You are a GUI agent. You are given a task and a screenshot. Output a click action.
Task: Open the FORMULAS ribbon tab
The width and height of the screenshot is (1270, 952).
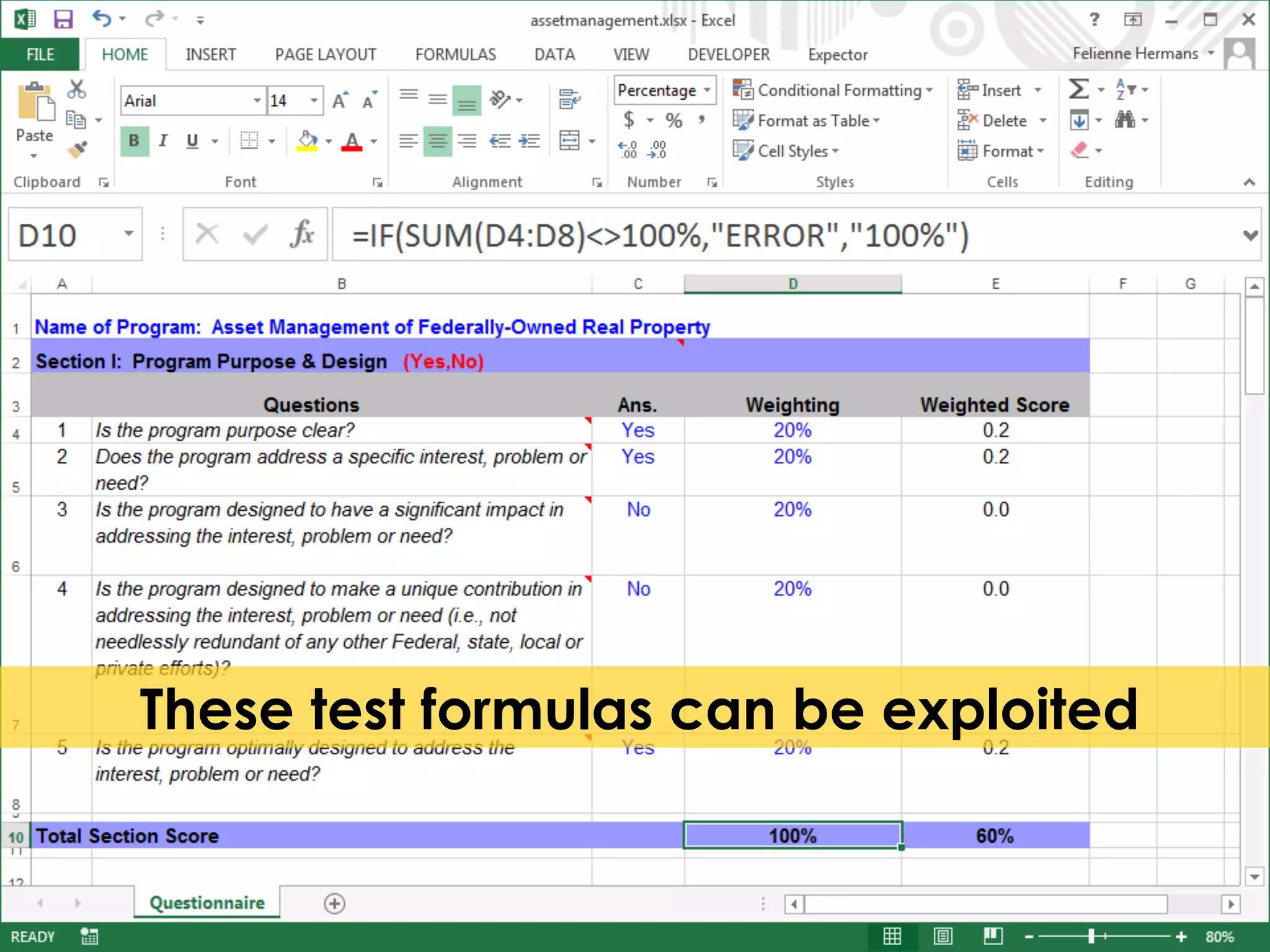(455, 55)
